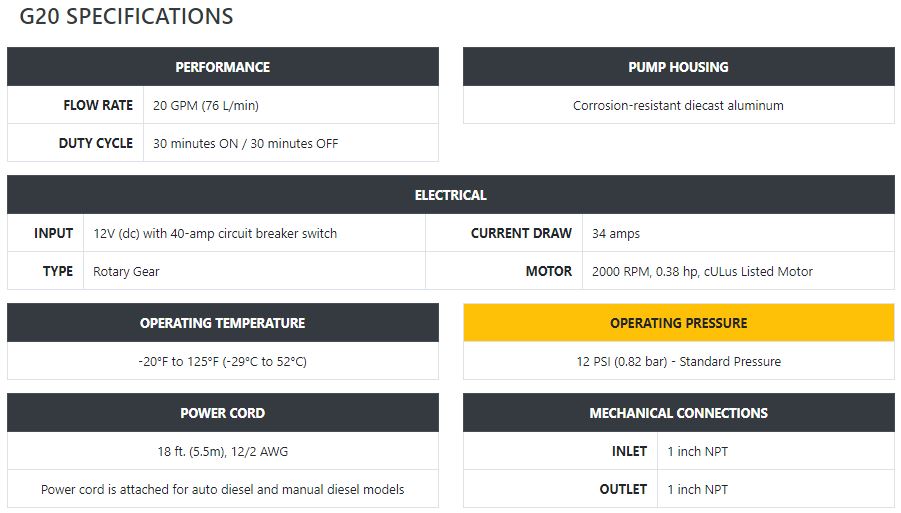
Task: Select the PERFORMANCE table header
Action: (x=223, y=67)
